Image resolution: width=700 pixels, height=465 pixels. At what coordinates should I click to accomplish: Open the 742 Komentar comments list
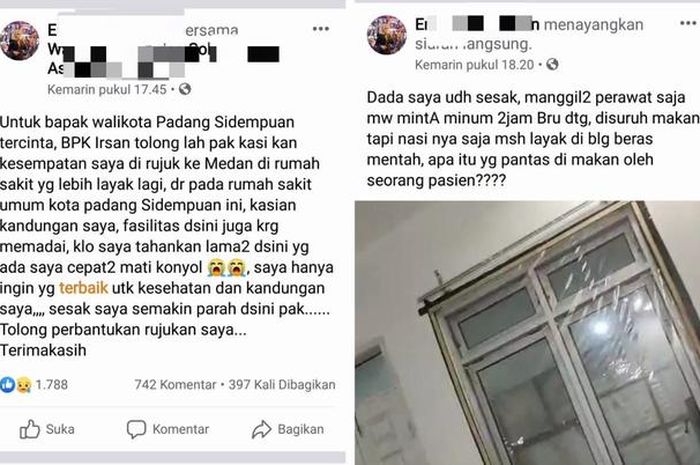[x=175, y=385]
